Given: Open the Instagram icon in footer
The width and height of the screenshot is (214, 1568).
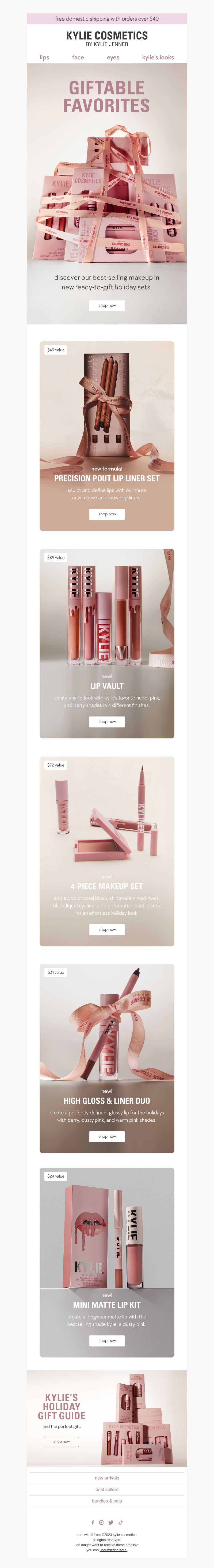Looking at the screenshot, I should click(x=101, y=1522).
